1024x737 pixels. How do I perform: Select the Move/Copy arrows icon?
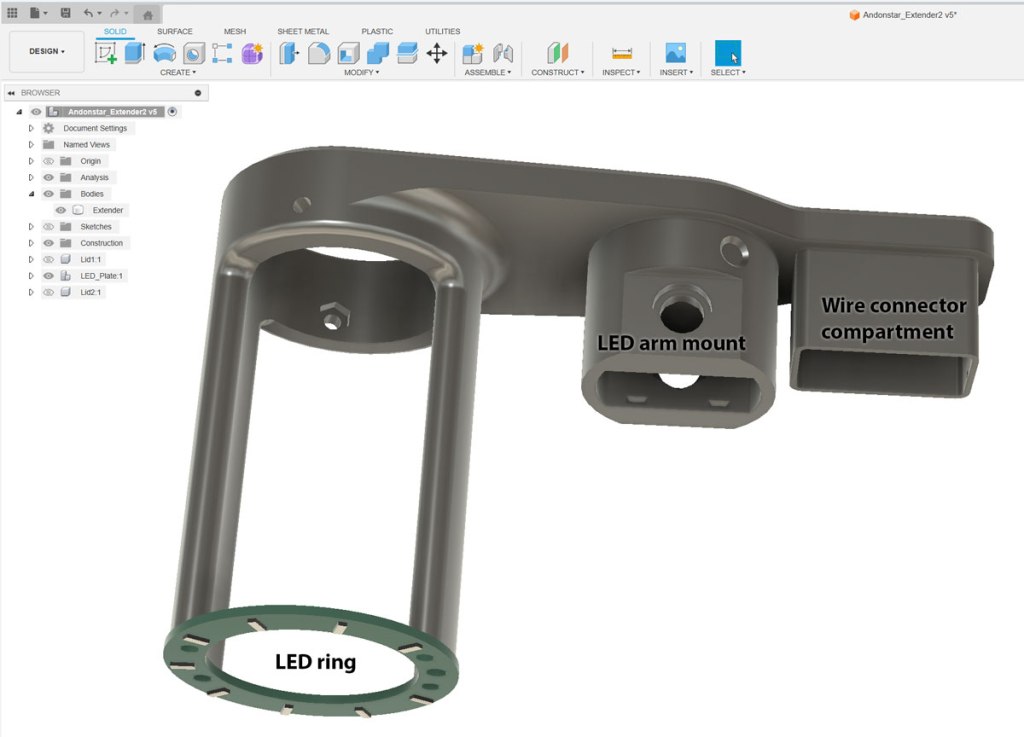click(437, 53)
